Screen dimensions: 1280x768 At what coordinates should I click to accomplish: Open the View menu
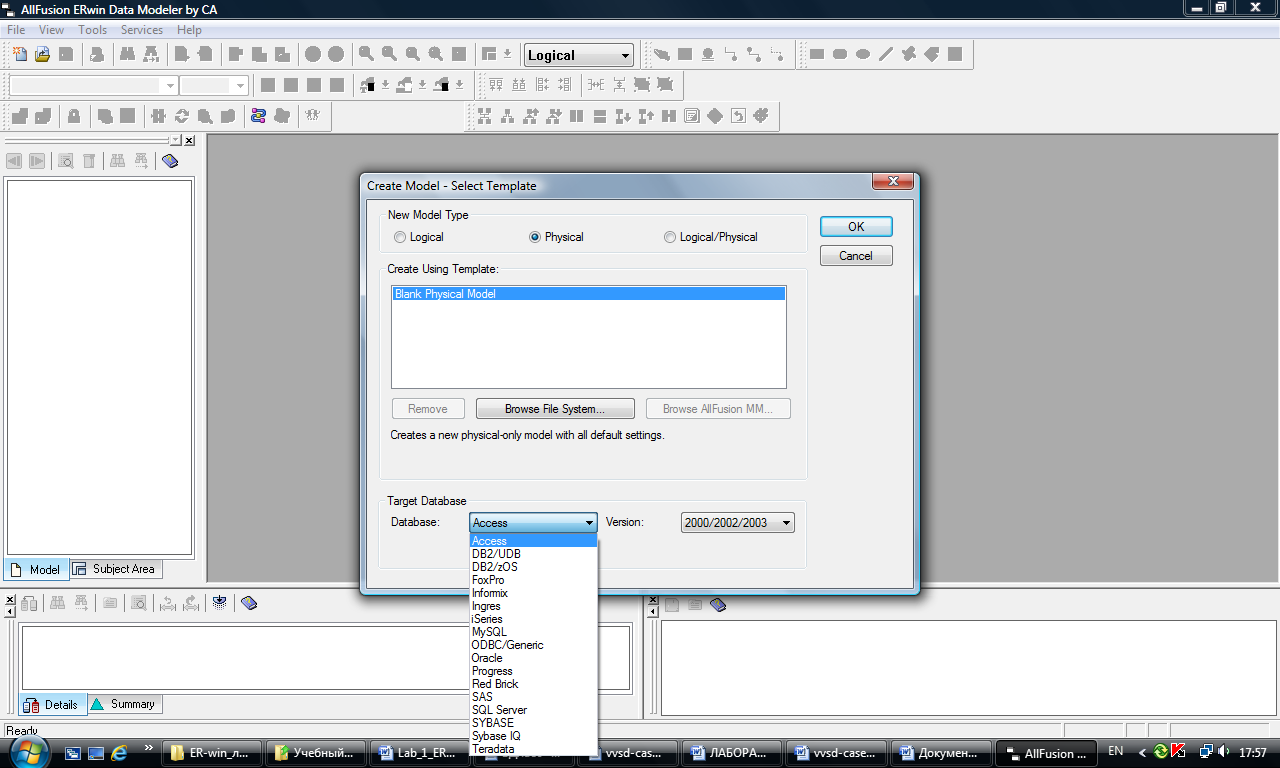point(51,30)
